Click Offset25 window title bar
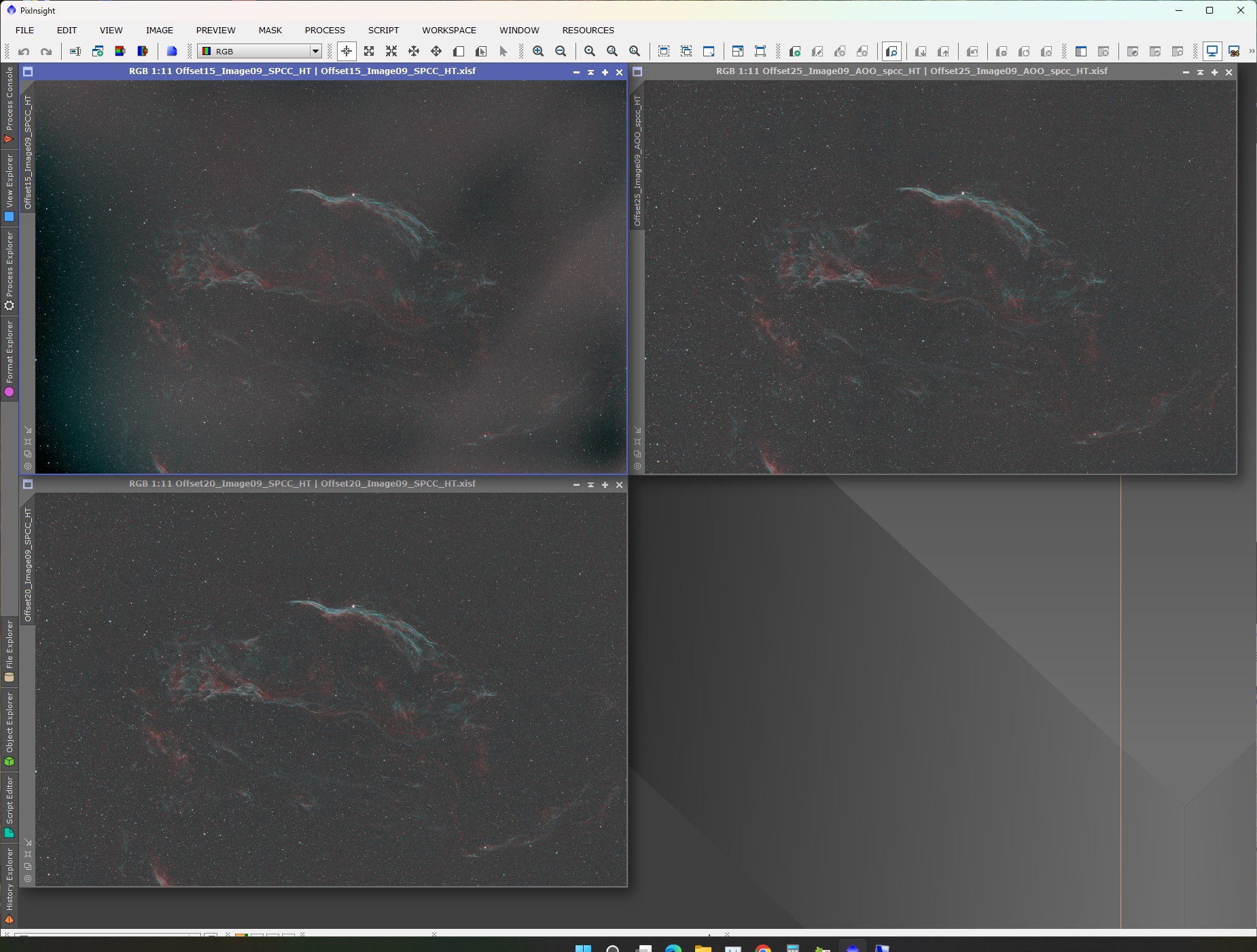 [912, 71]
